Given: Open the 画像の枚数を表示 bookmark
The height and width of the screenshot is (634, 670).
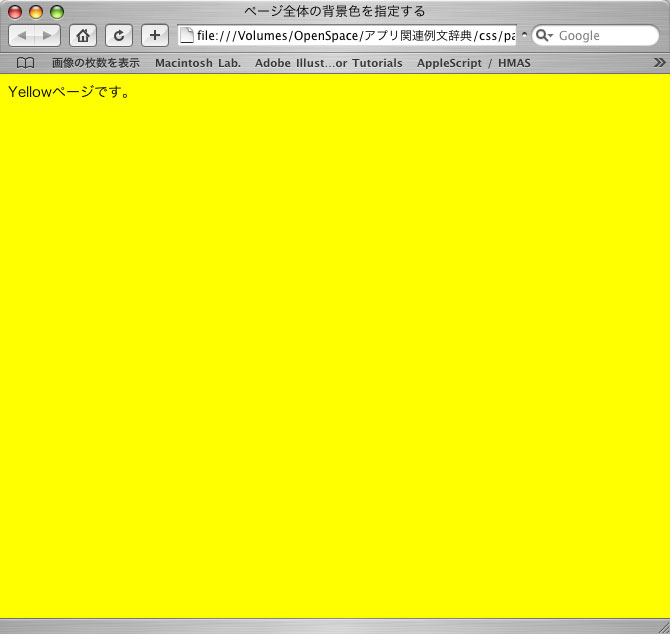Looking at the screenshot, I should 96,63.
